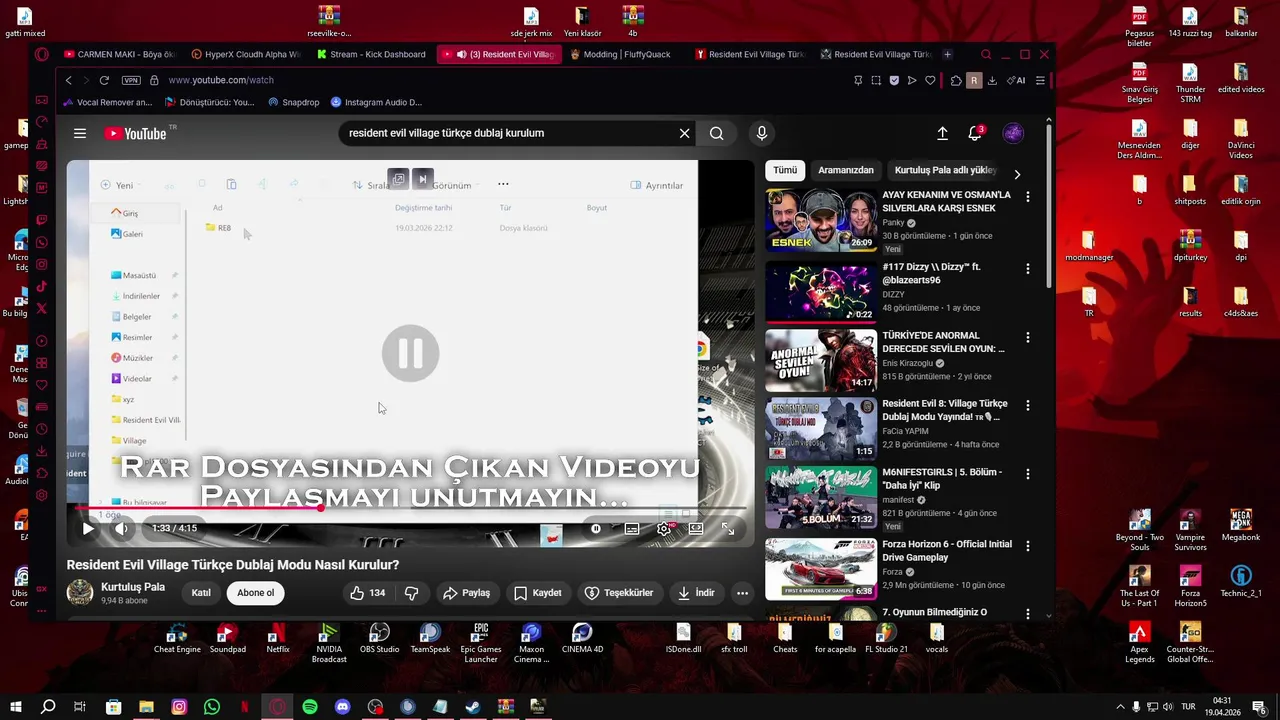
Task: Add page to Opera bookmarks heart
Action: [x=930, y=80]
